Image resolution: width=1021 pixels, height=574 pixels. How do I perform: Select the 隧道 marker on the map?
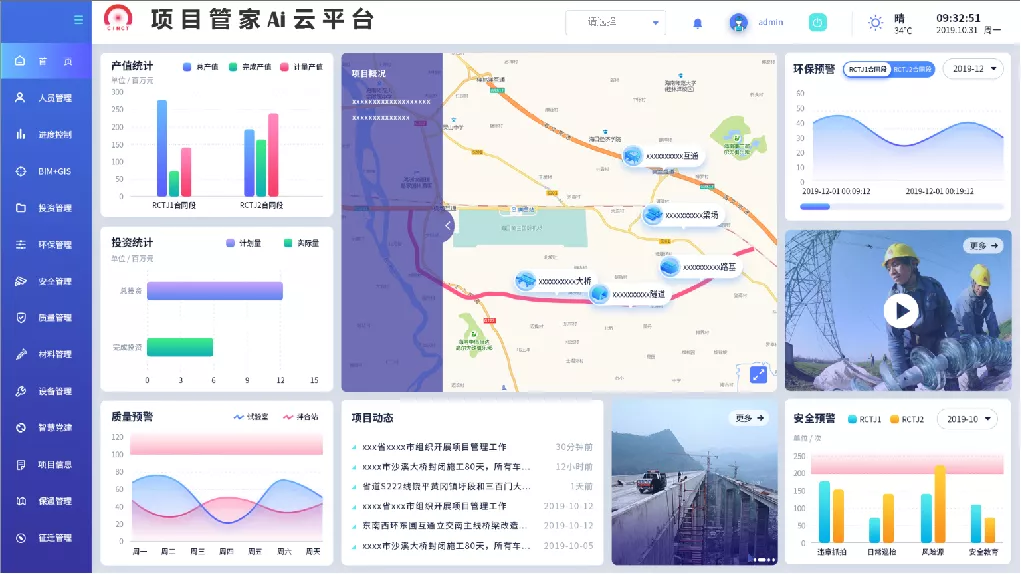(x=599, y=294)
